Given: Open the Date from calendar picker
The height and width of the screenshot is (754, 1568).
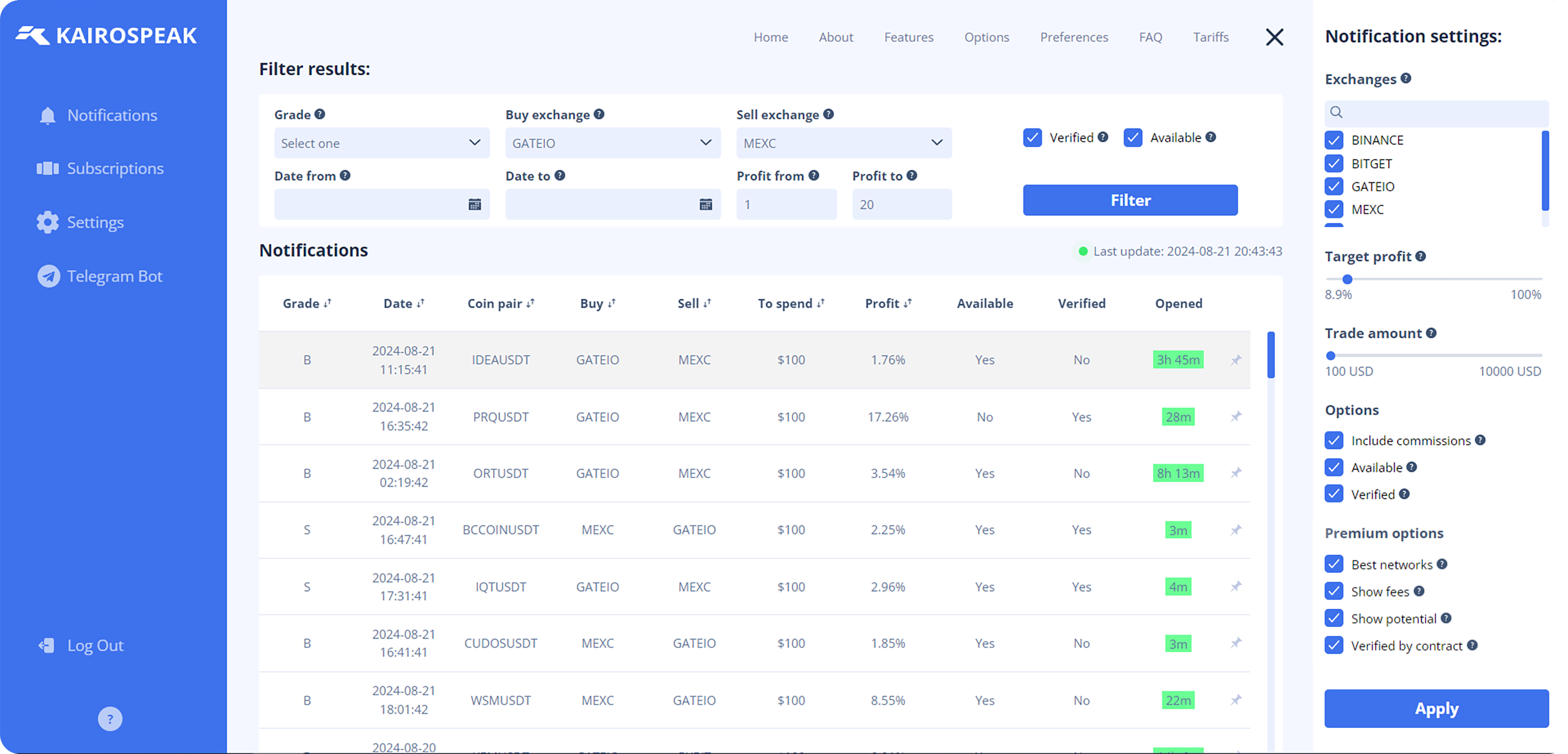Looking at the screenshot, I should tap(474, 204).
